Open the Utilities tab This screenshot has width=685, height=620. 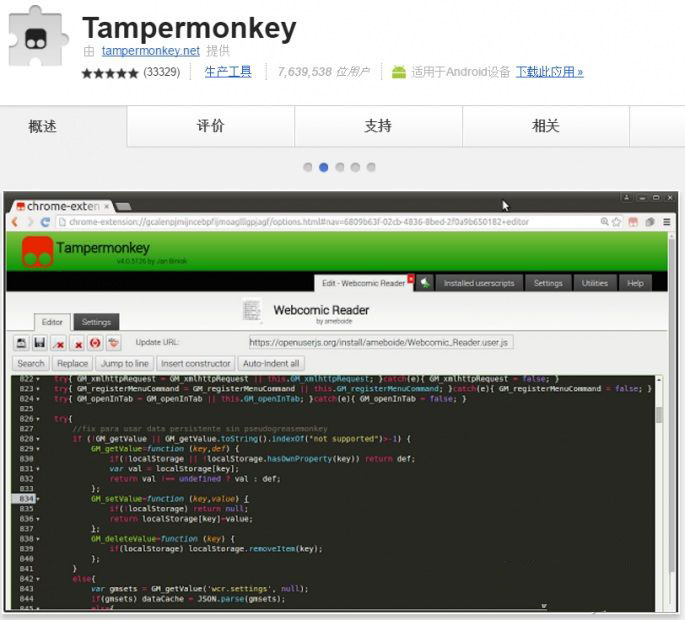click(x=595, y=283)
